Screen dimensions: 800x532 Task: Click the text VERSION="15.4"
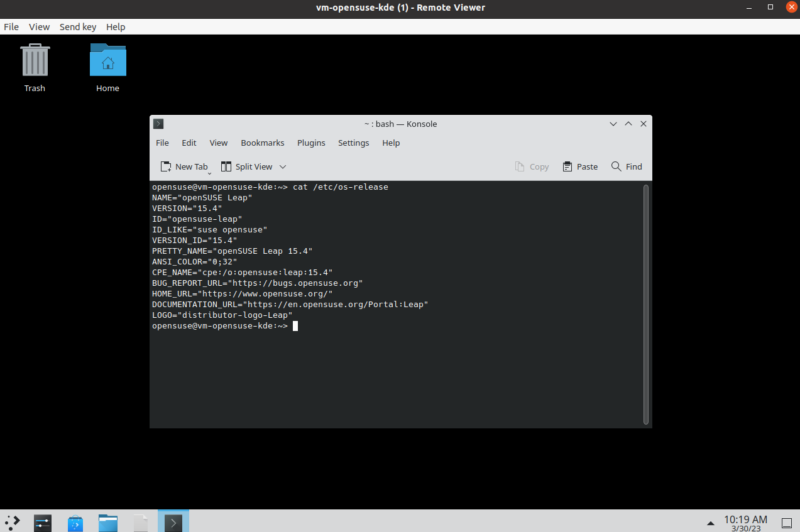[x=187, y=208]
